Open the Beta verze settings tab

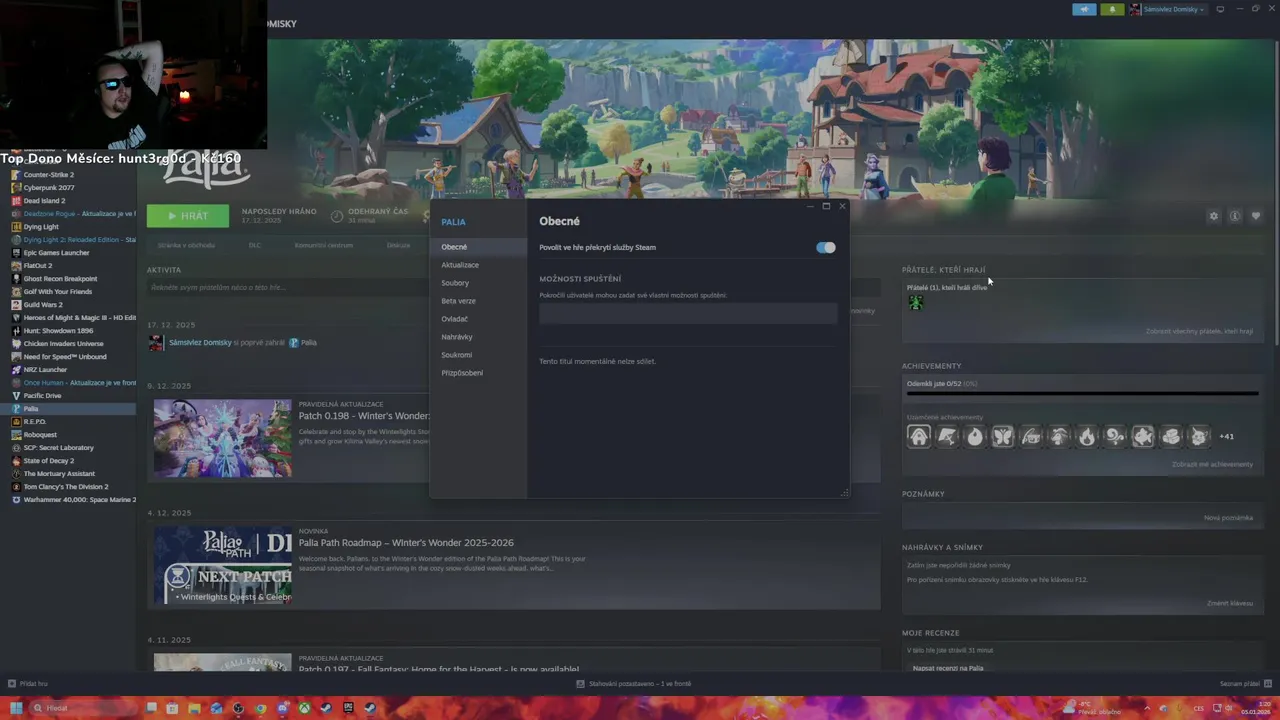pyautogui.click(x=478, y=301)
